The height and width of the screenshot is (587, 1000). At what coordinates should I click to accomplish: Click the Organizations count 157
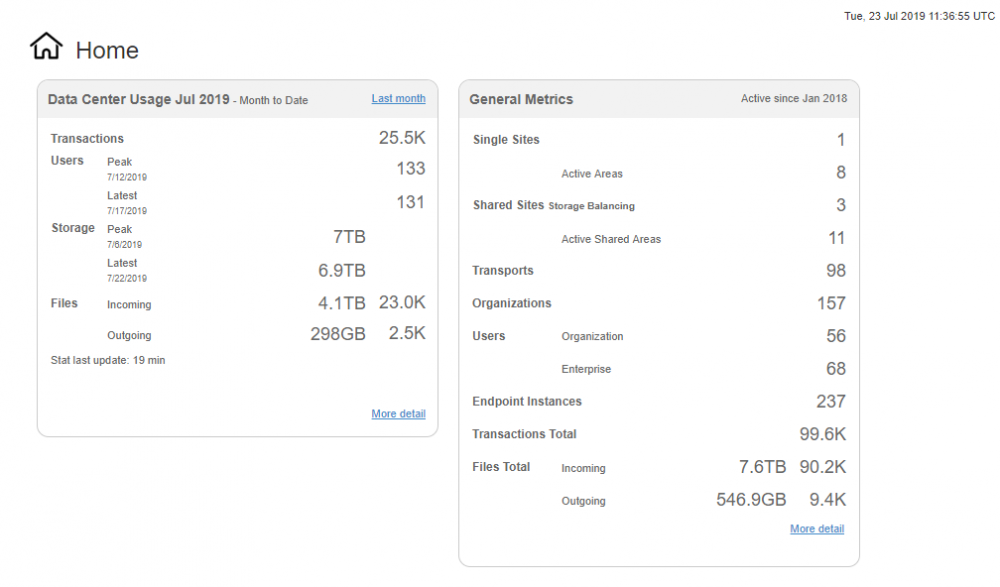click(x=831, y=303)
